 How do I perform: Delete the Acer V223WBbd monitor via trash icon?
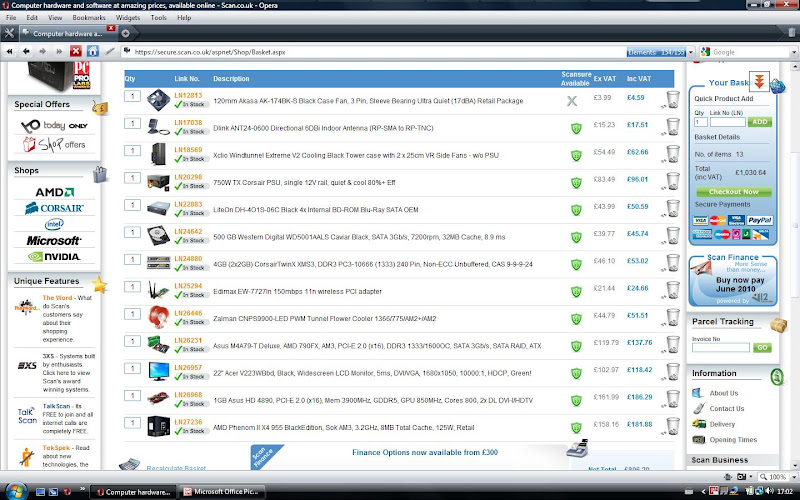(673, 371)
